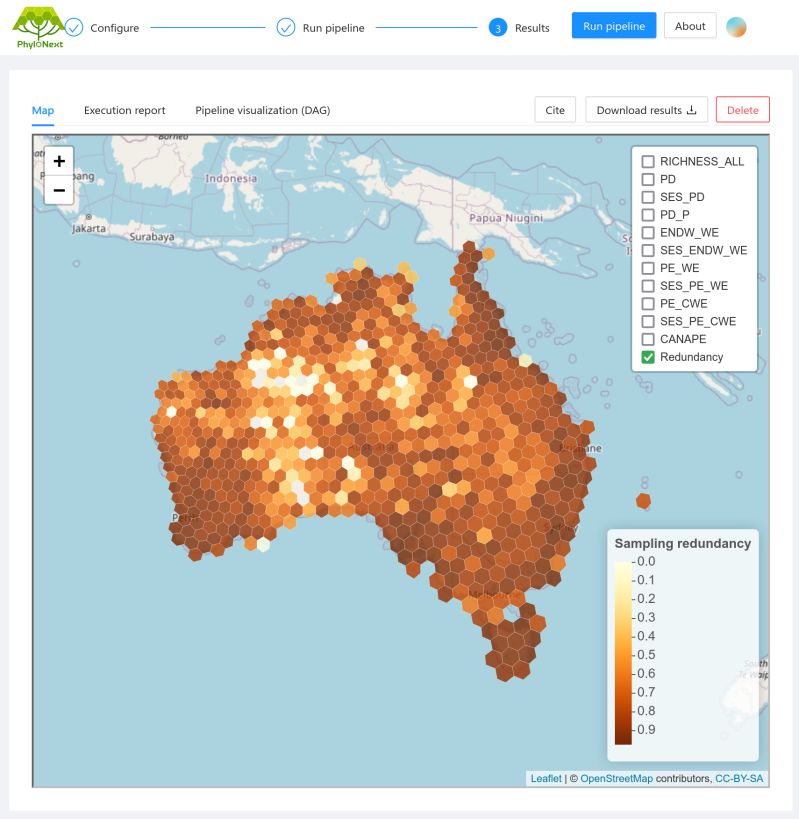Click the Sampling redundancy legend title
The image size is (799, 819).
[x=683, y=543]
